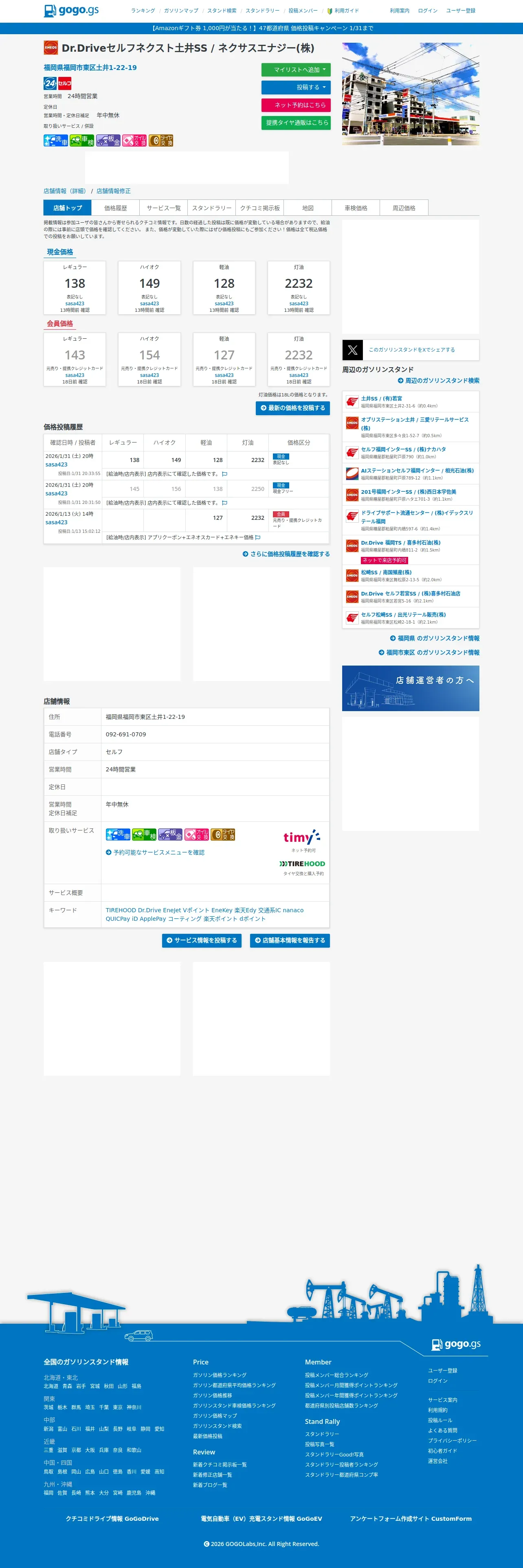Click the Amazon gift campaign banner
Image resolution: width=523 pixels, height=1568 pixels.
pyautogui.click(x=261, y=28)
